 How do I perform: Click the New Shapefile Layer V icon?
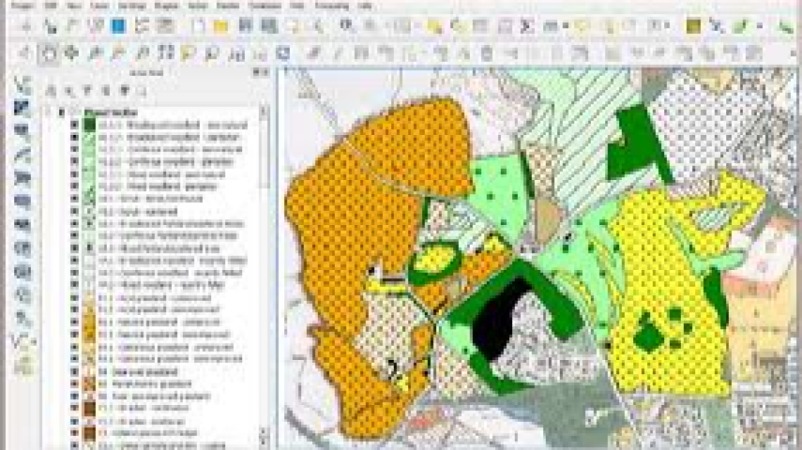click(x=21, y=341)
